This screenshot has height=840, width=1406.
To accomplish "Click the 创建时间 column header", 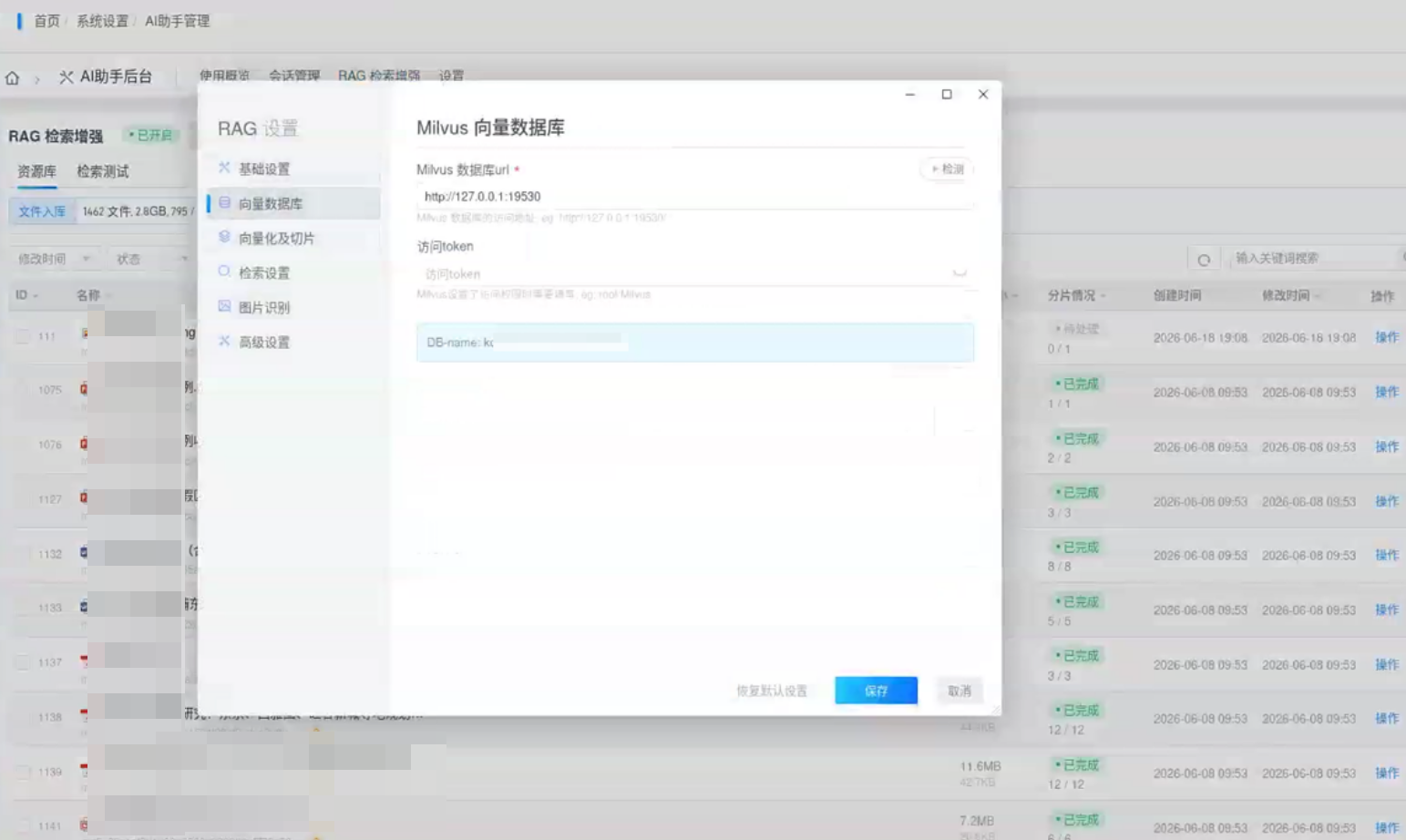I will [x=1176, y=295].
